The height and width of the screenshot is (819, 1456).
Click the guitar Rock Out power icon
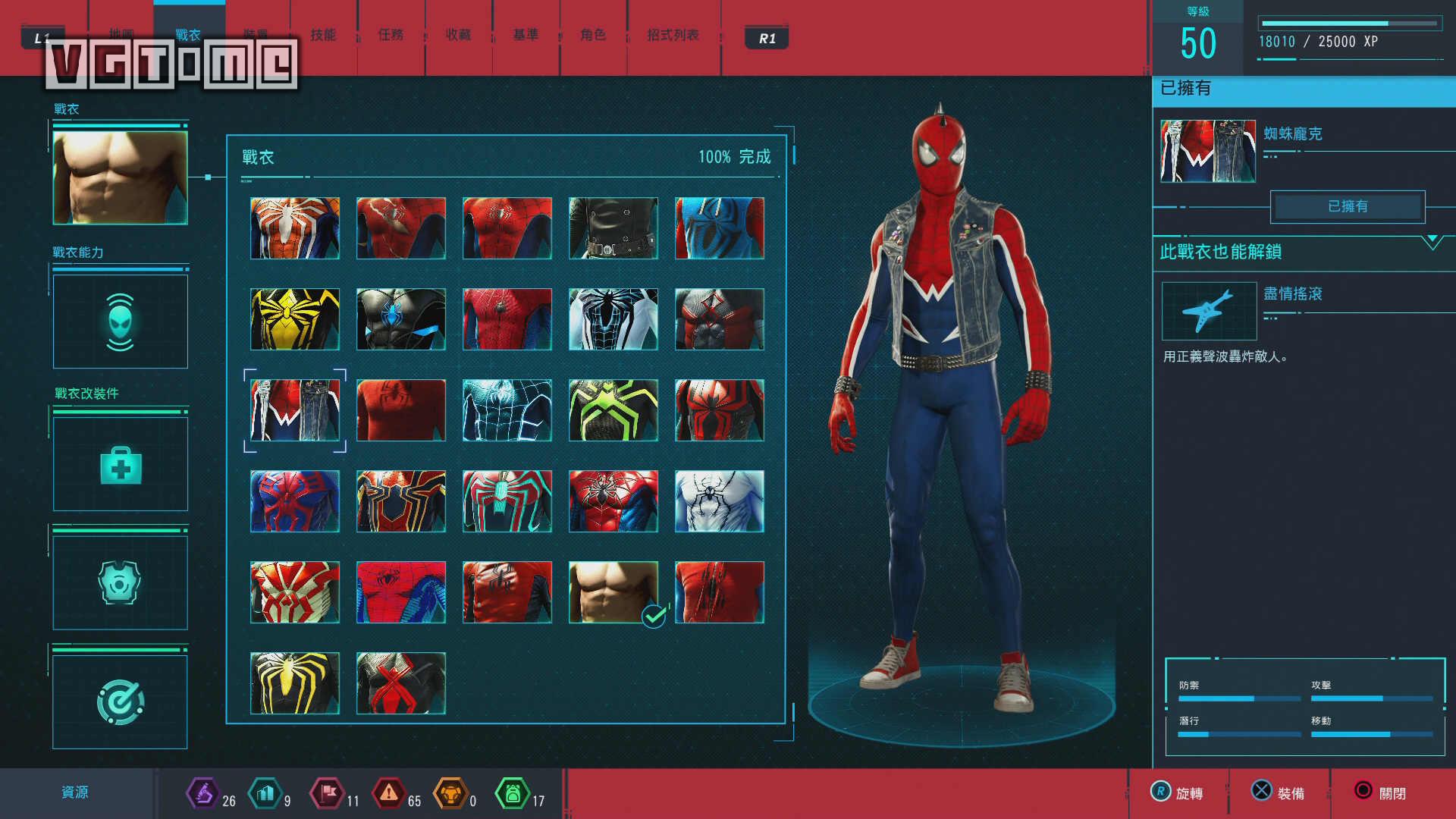(x=1209, y=311)
